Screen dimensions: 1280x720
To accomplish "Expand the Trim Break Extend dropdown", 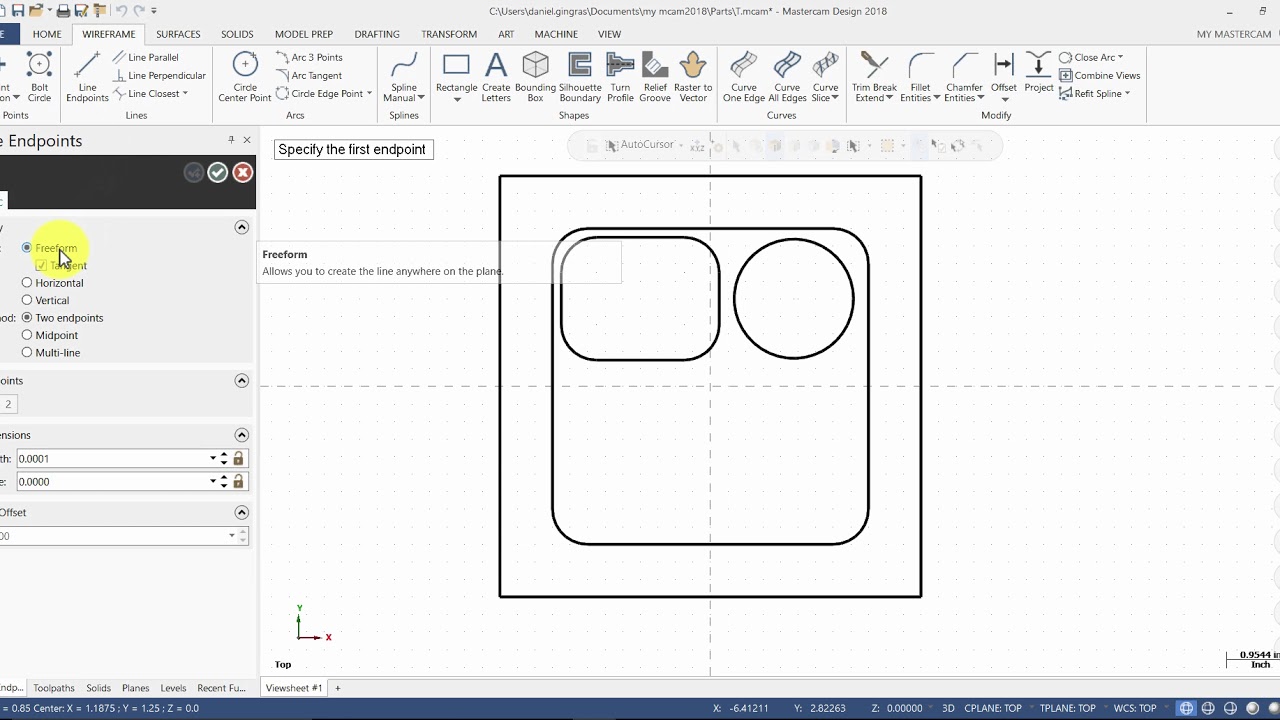I will click(889, 98).
